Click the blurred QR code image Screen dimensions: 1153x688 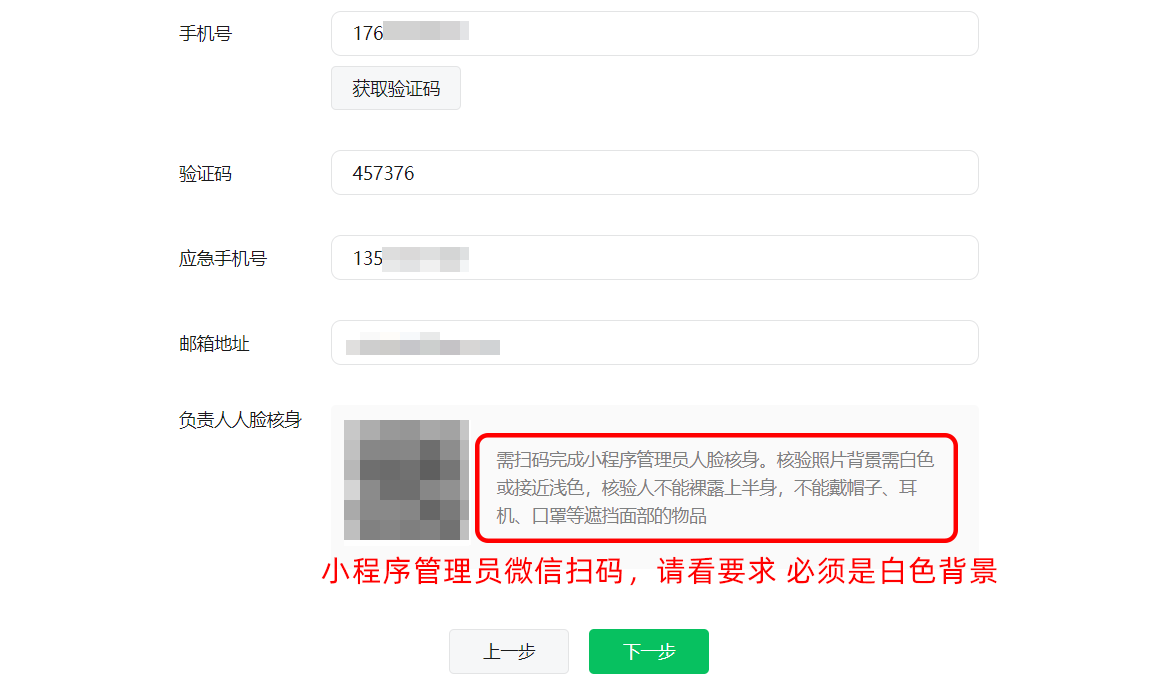click(407, 480)
